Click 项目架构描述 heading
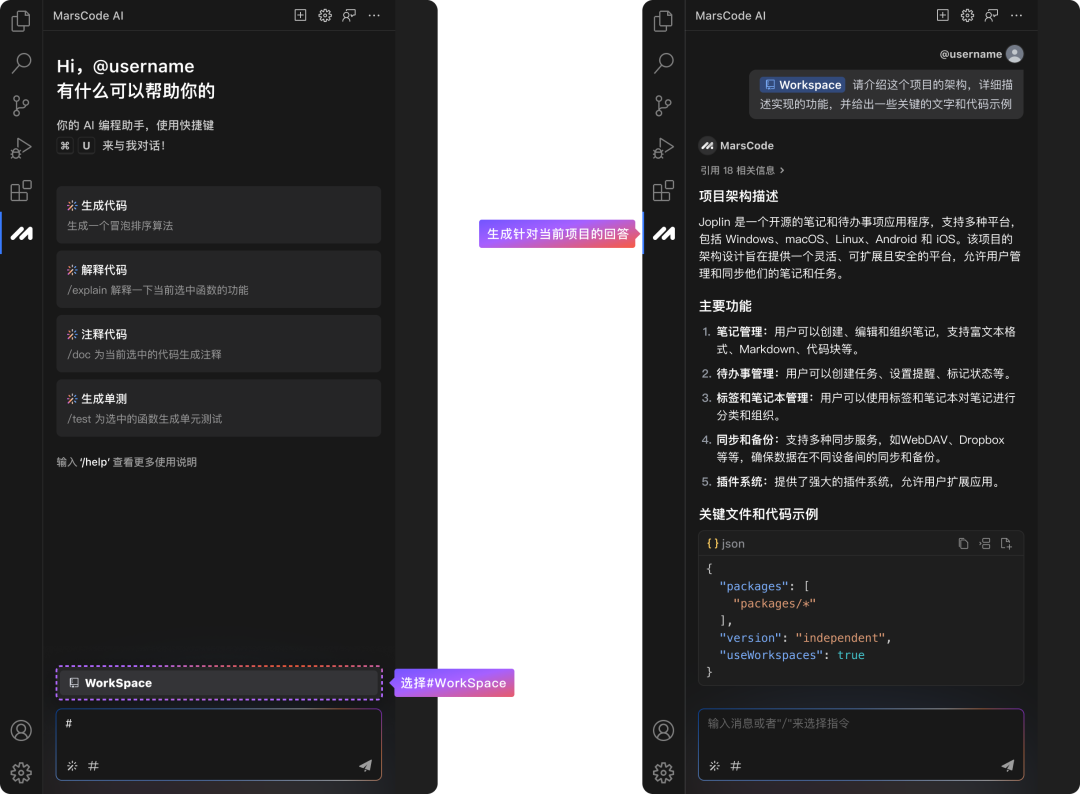Image resolution: width=1080 pixels, height=794 pixels. [738, 196]
